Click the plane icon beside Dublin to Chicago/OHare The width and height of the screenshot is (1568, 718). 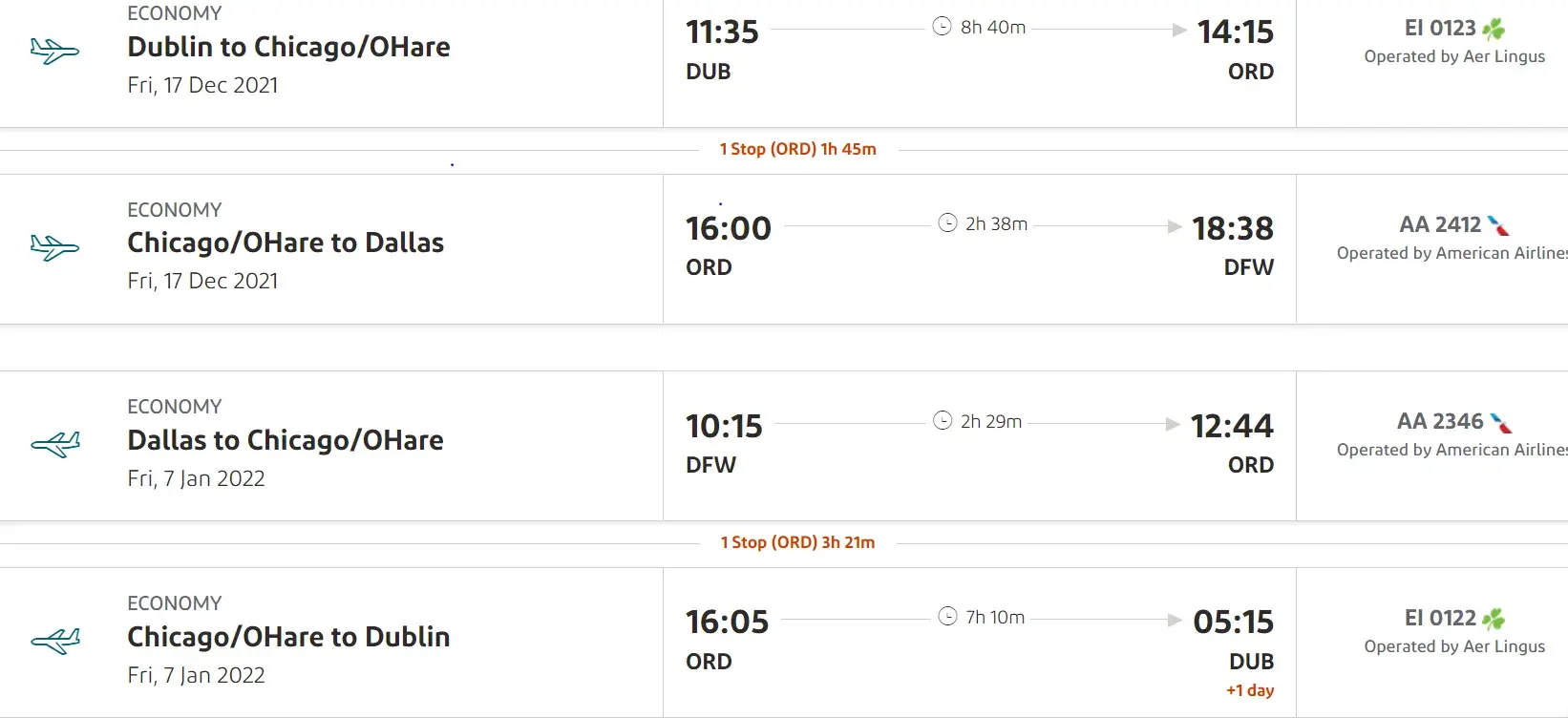[x=54, y=51]
